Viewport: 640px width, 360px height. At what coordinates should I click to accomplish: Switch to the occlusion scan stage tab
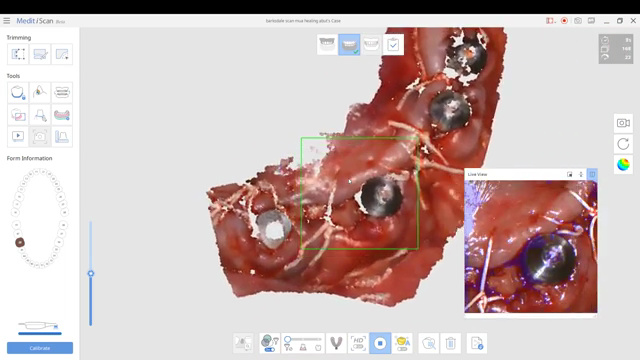[x=371, y=44]
